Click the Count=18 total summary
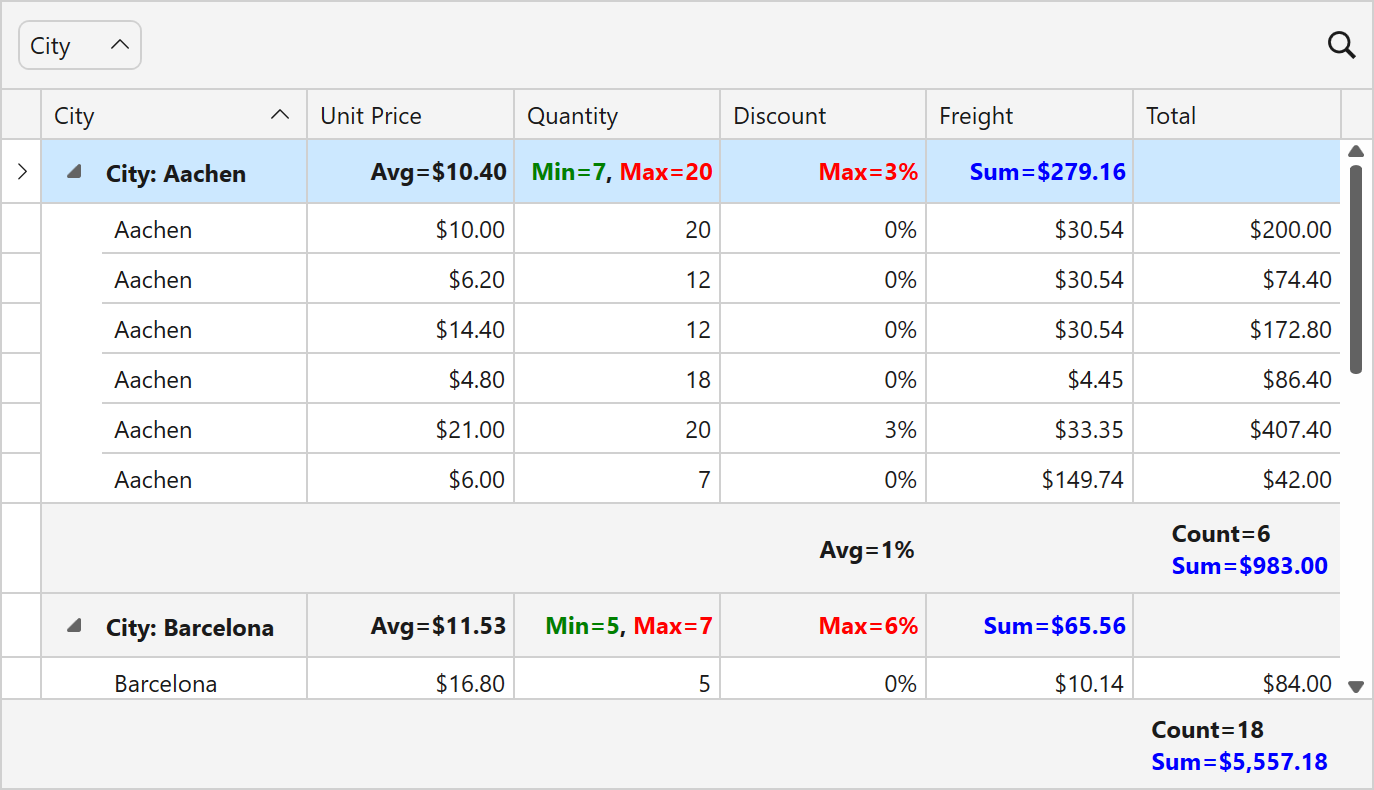The width and height of the screenshot is (1374, 790). coord(1207,729)
